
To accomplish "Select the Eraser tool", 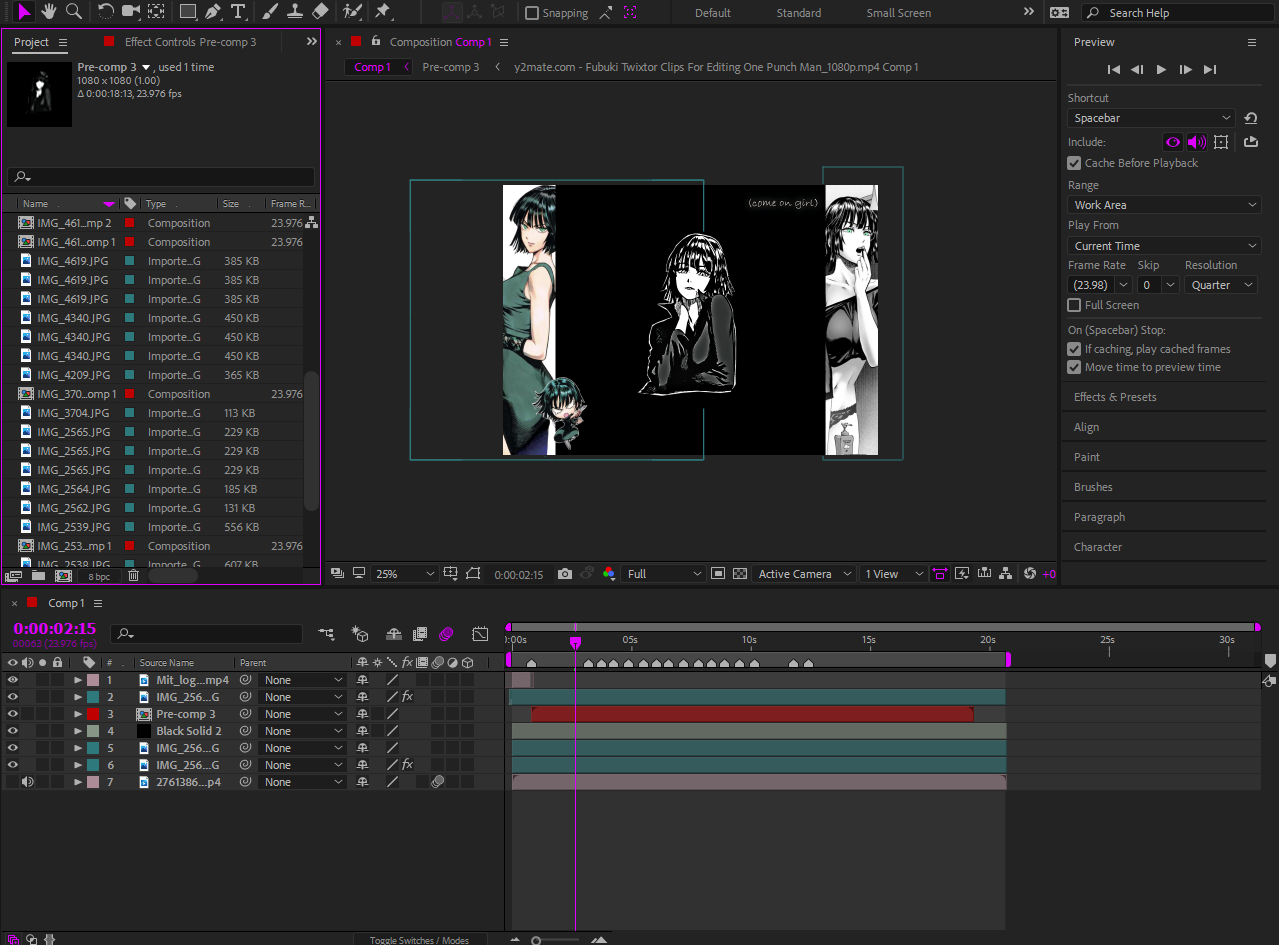I will click(x=320, y=12).
